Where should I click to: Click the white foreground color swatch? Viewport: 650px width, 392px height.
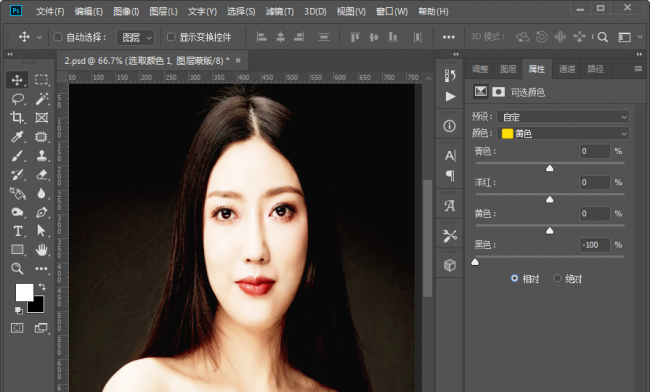(x=24, y=292)
